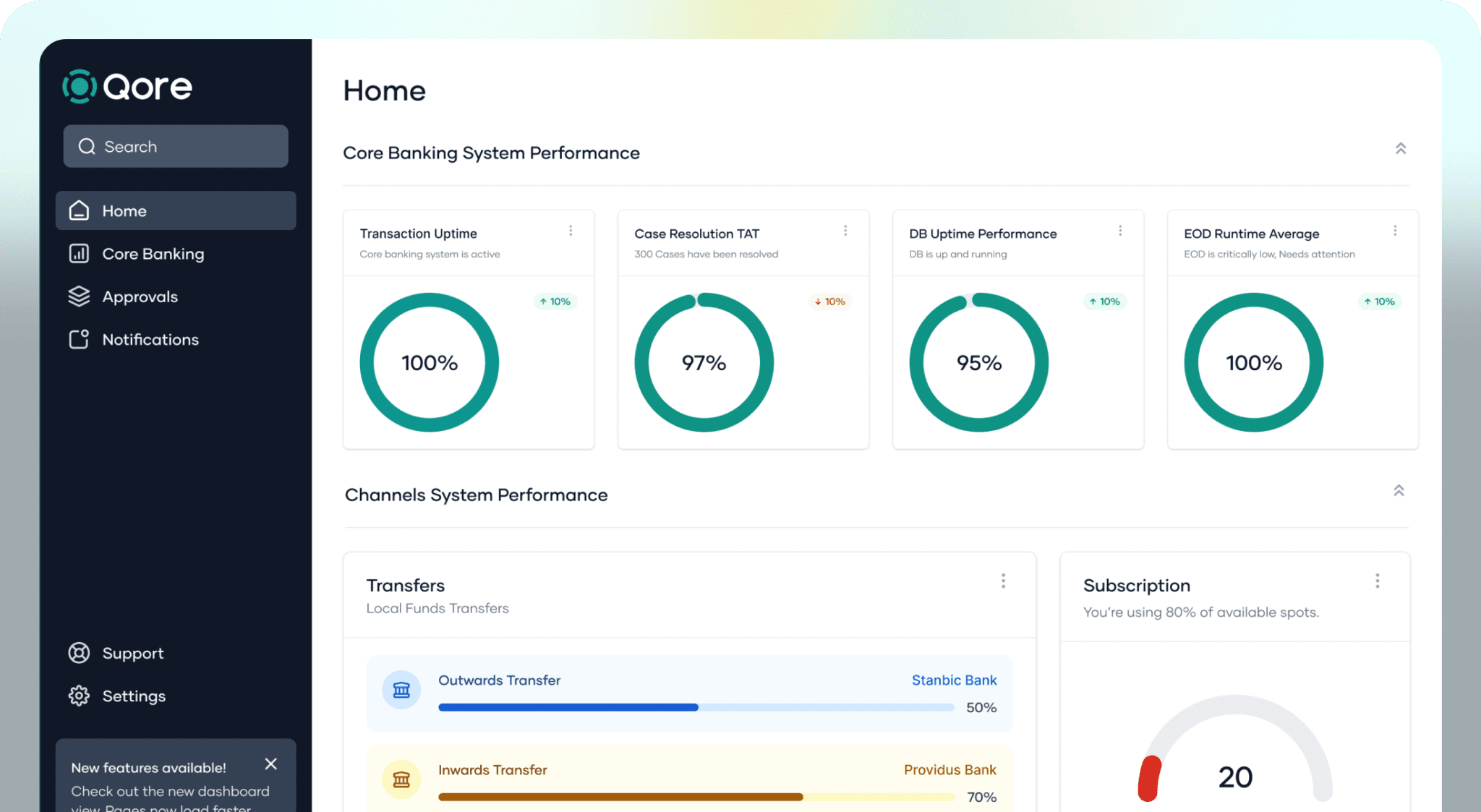Click the Inwards Transfer bank icon
This screenshot has width=1481, height=812.
pos(401,779)
